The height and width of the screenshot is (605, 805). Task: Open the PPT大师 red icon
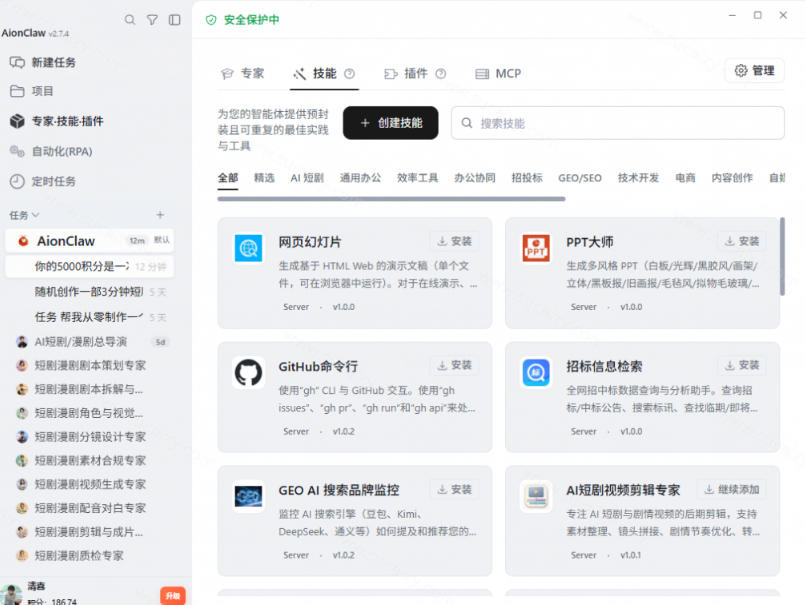[x=536, y=248]
